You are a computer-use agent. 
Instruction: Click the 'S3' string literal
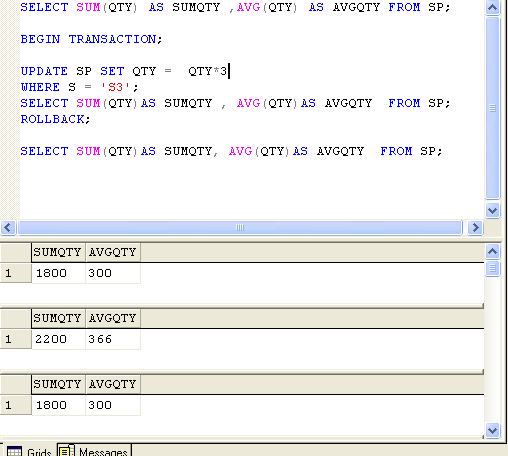(x=115, y=87)
